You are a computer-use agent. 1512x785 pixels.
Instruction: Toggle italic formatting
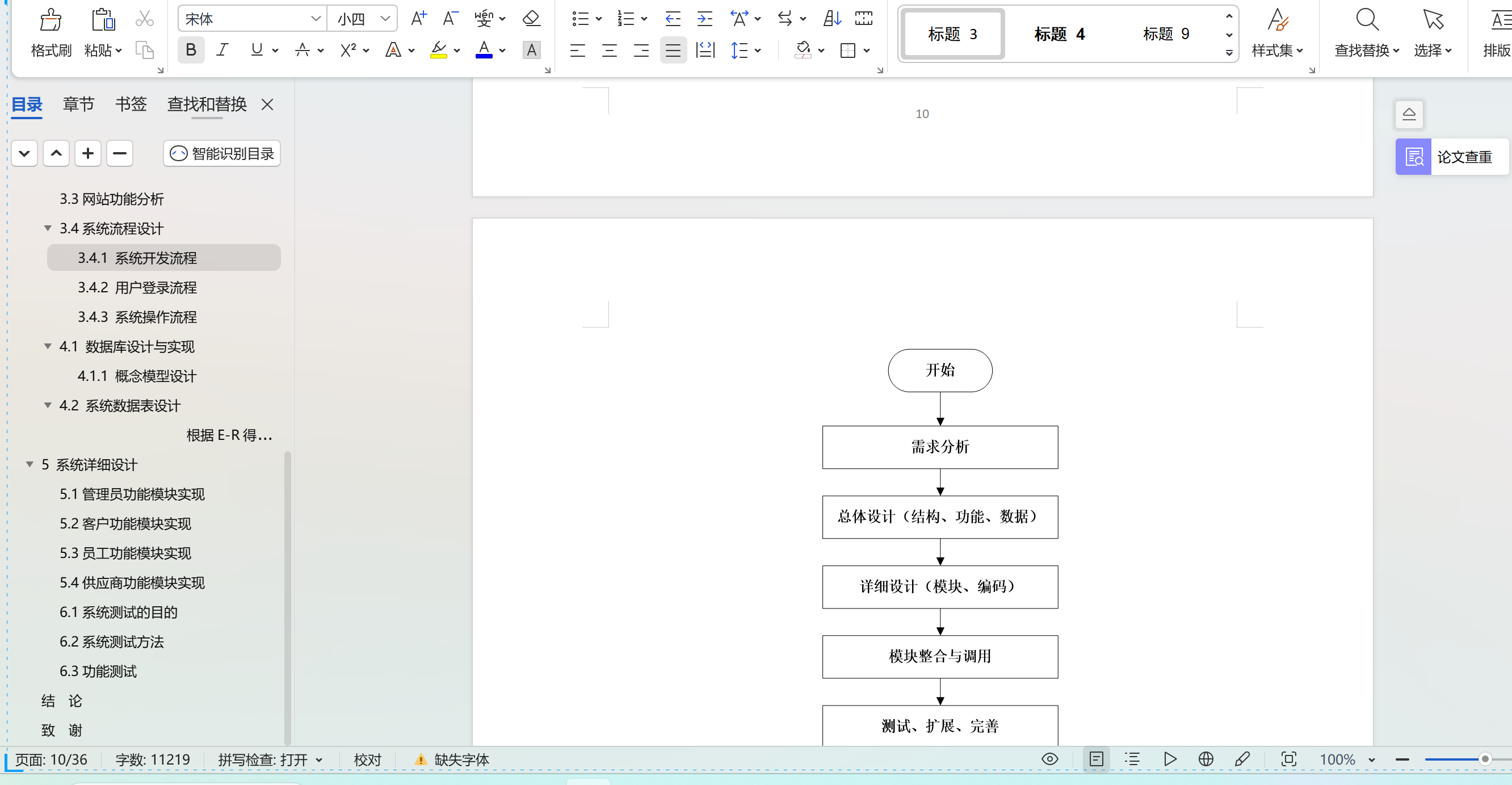222,50
